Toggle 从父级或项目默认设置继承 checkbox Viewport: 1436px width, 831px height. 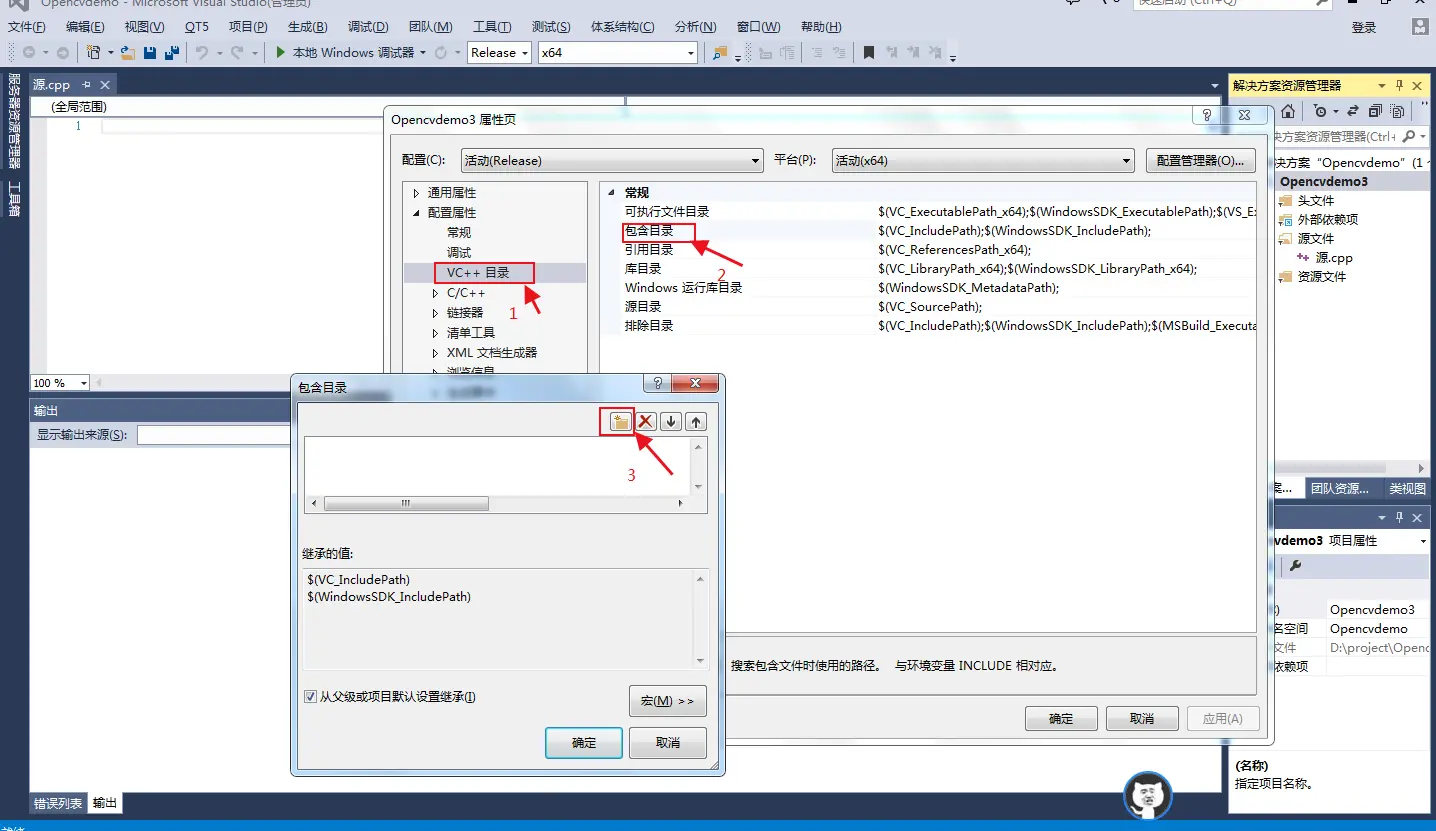[310, 697]
